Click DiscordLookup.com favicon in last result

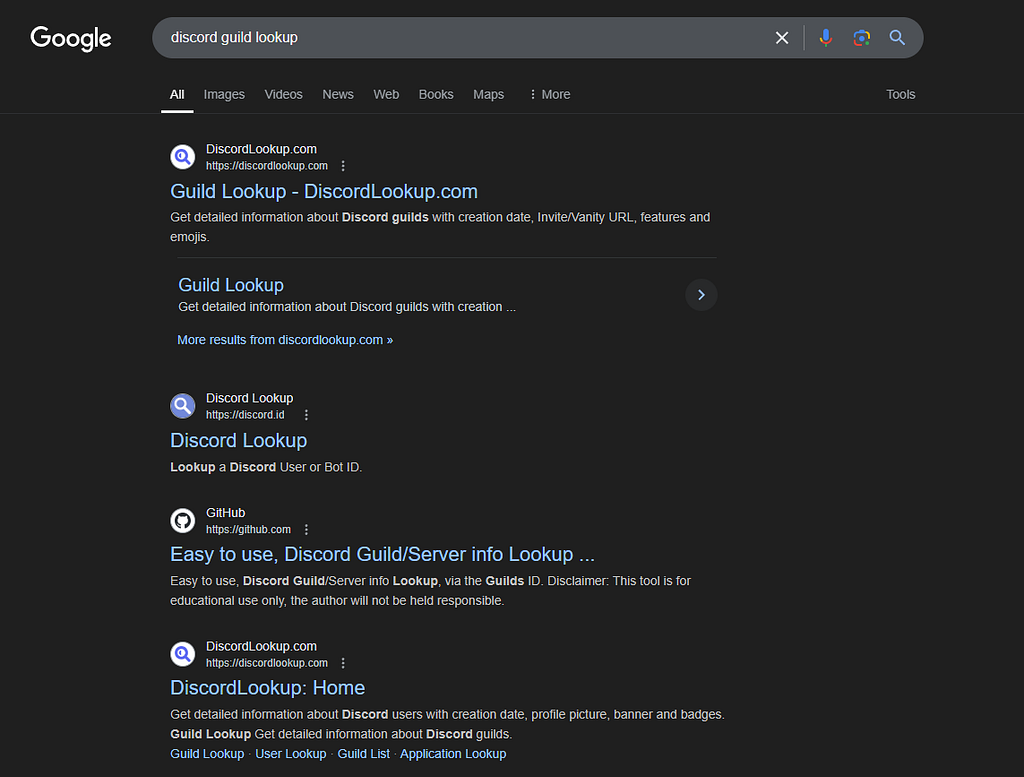(x=183, y=654)
